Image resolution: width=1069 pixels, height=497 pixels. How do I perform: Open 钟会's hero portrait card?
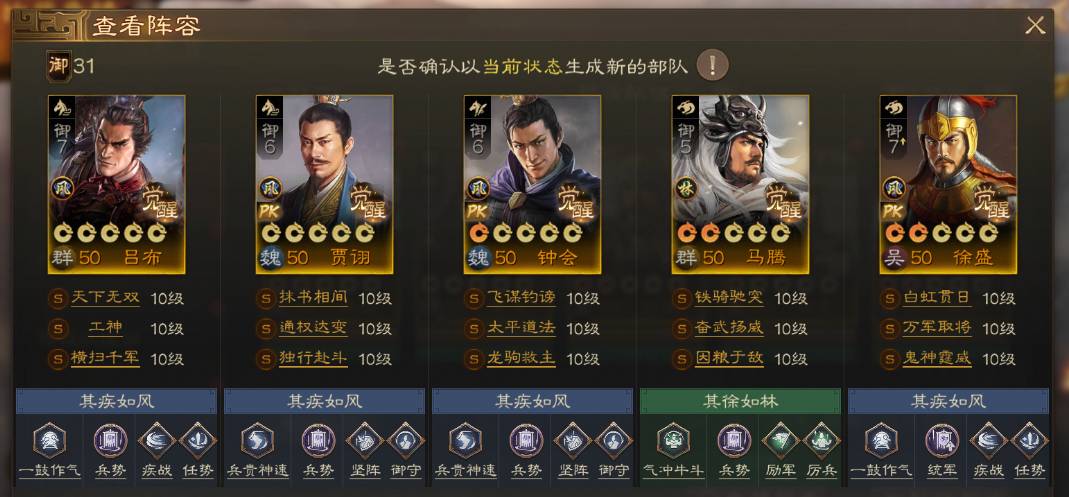pos(532,184)
